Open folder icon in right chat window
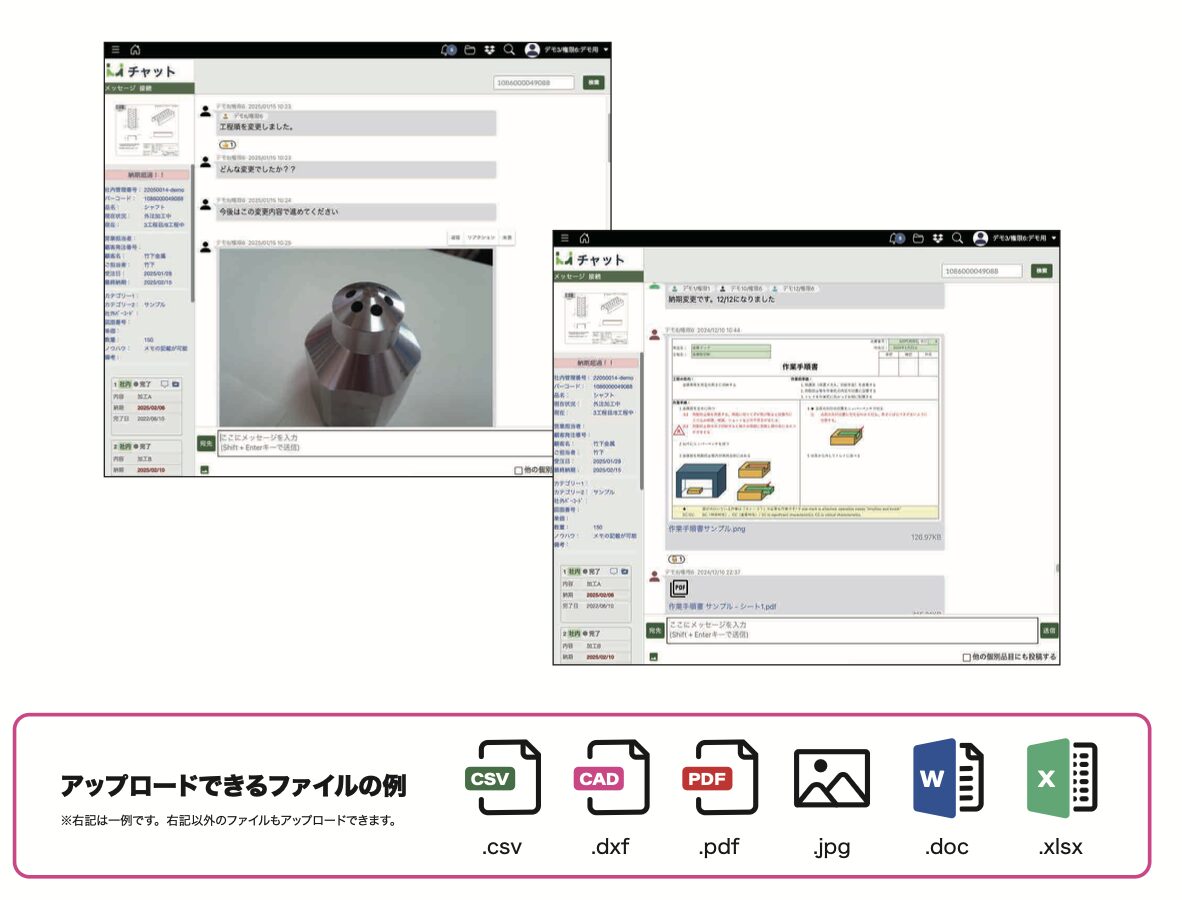This screenshot has height=900, width=1182. pyautogui.click(x=918, y=238)
